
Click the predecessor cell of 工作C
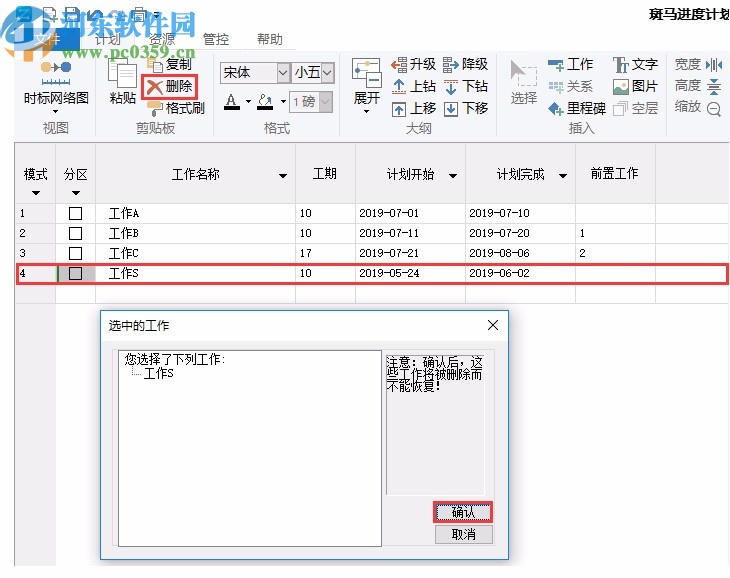pos(615,253)
